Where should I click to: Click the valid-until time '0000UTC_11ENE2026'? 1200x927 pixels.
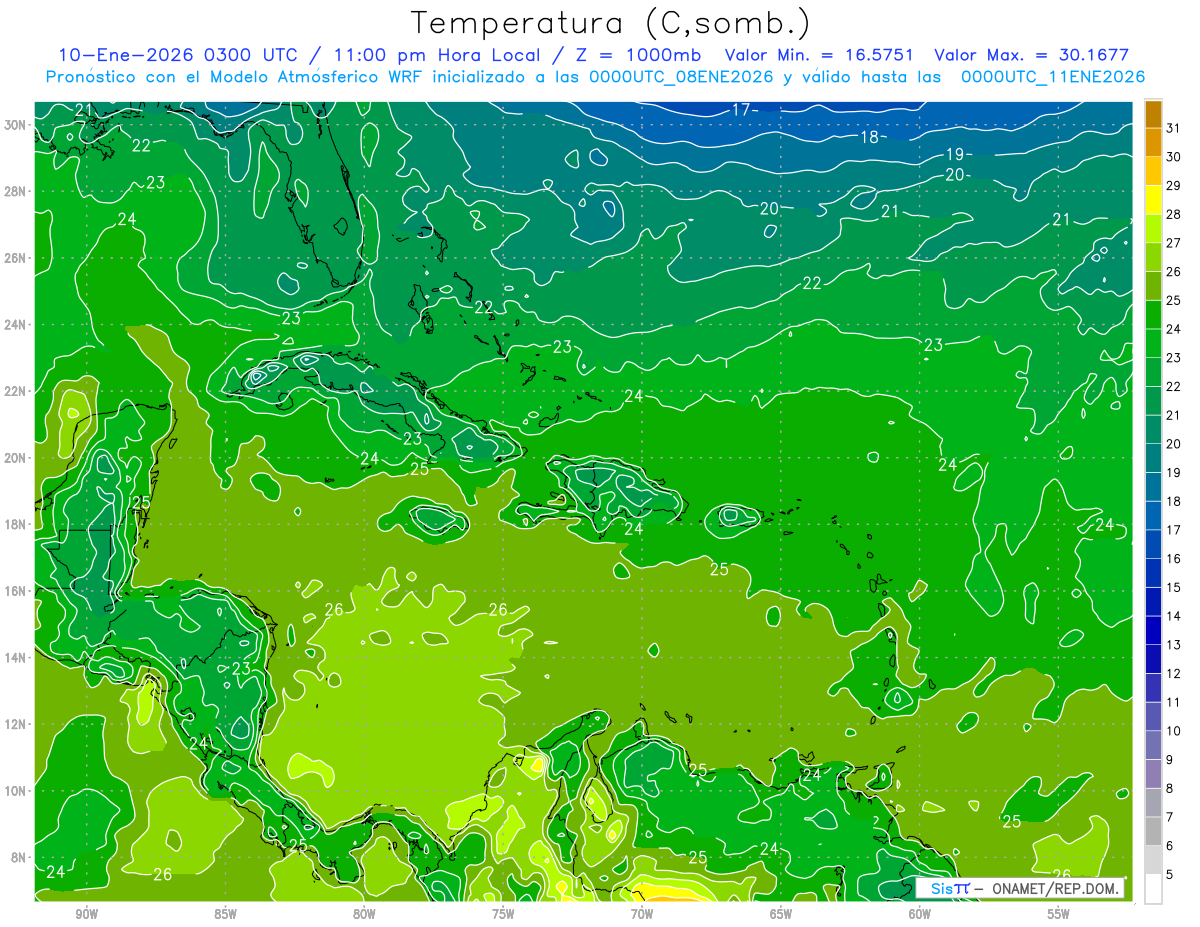[1052, 77]
